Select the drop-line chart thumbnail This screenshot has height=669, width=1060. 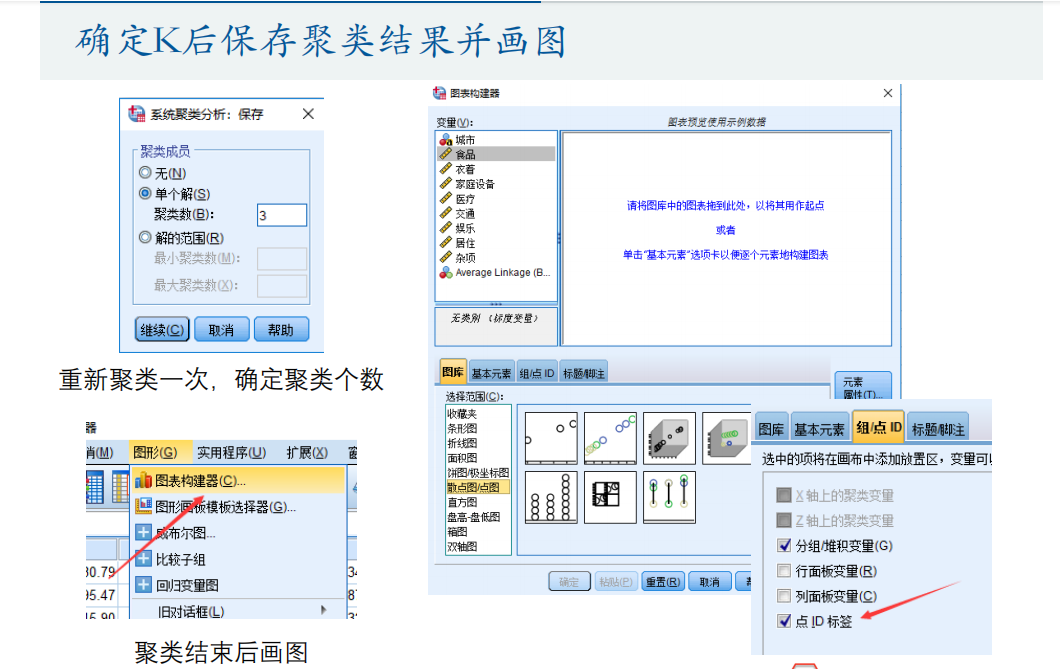(x=669, y=497)
